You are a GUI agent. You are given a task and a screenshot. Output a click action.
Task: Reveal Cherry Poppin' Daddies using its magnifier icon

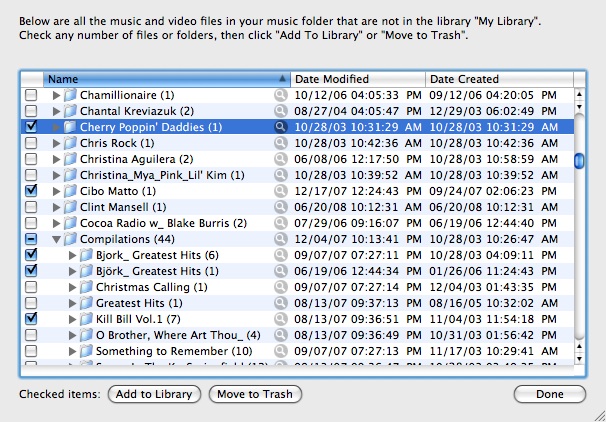click(x=281, y=127)
